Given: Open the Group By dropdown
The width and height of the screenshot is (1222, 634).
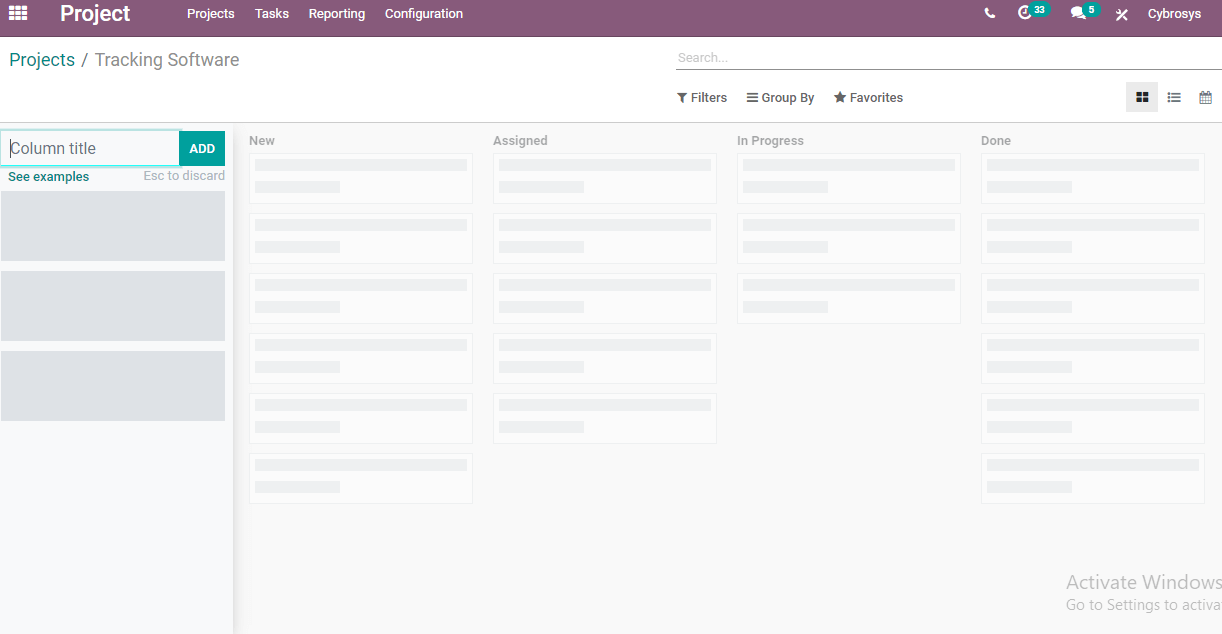Looking at the screenshot, I should [780, 98].
